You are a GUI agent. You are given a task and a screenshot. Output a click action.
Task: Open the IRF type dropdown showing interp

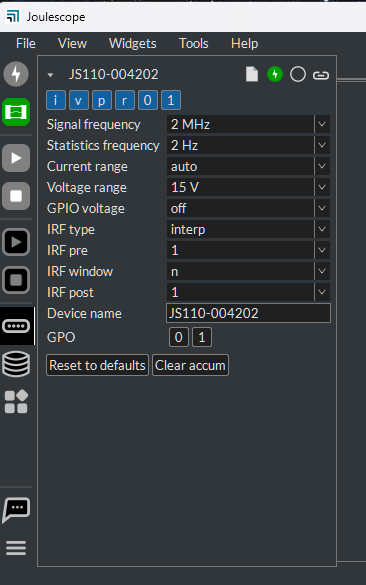point(248,229)
